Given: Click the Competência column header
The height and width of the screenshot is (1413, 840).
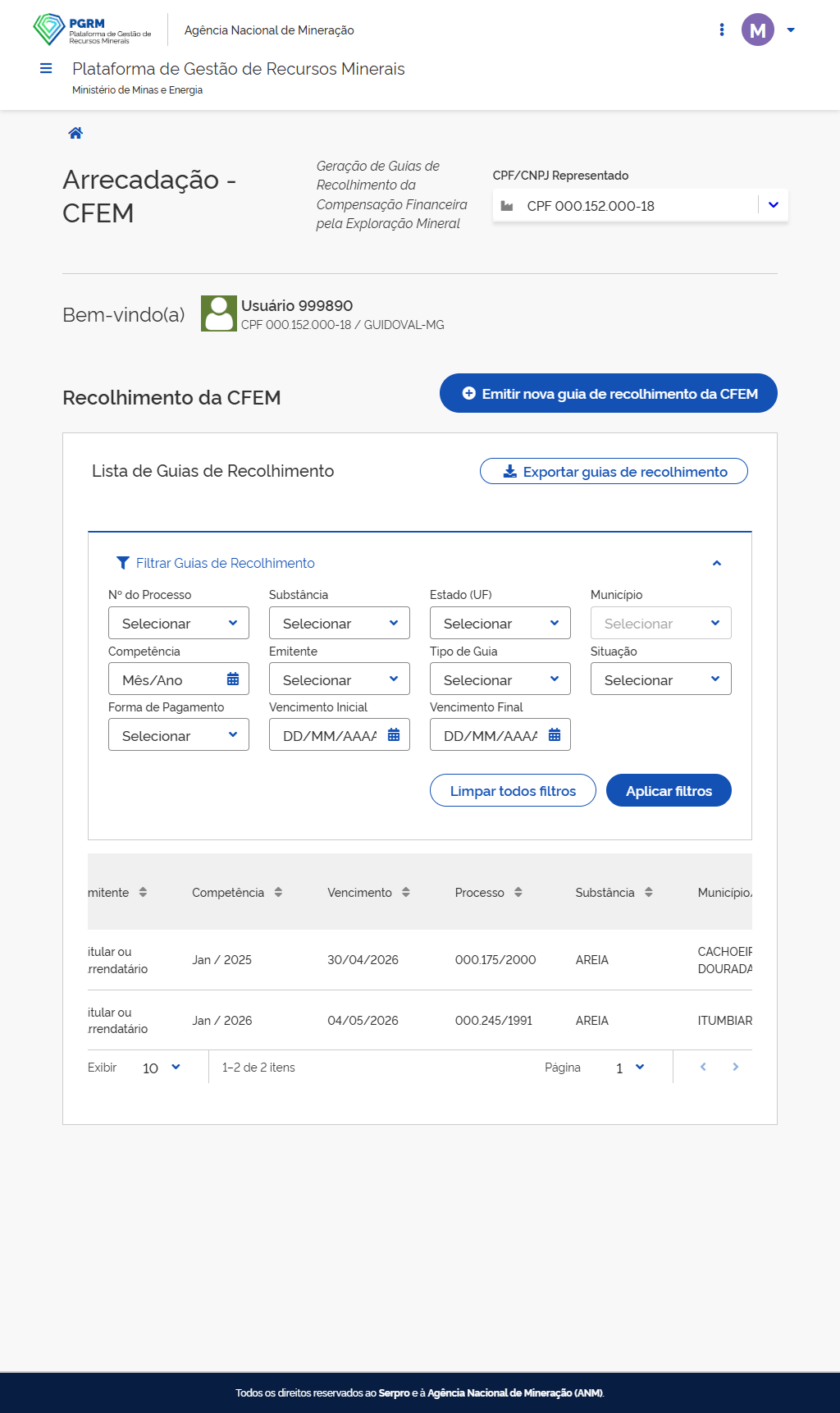Looking at the screenshot, I should coord(228,893).
